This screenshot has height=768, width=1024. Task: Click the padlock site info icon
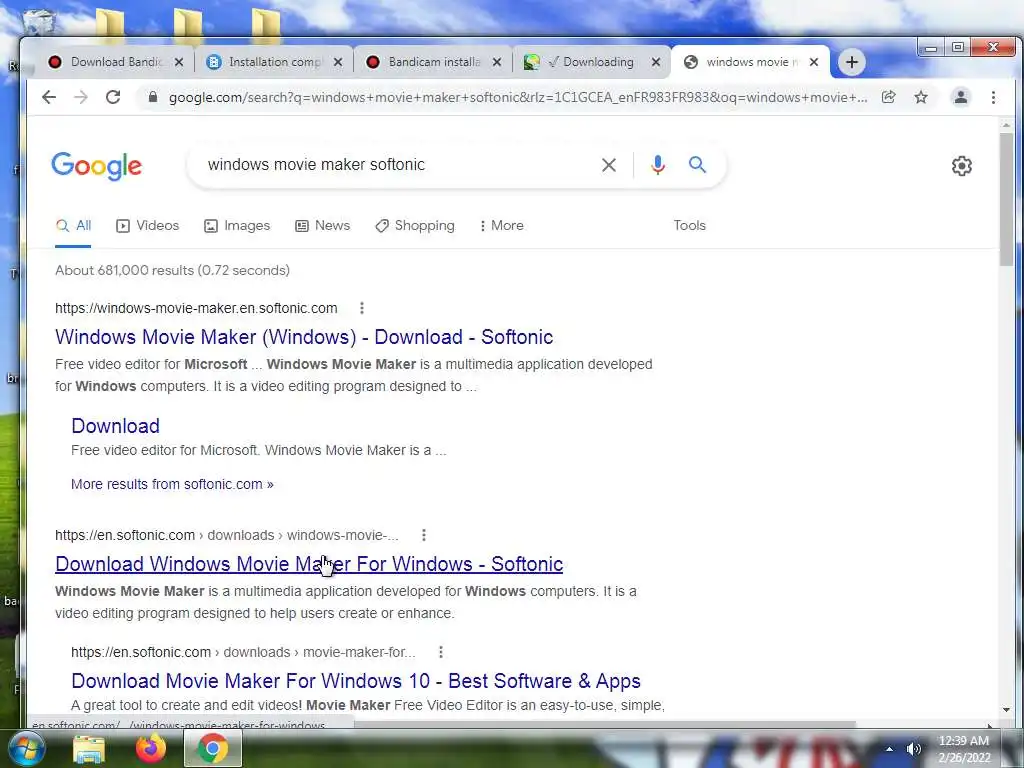[153, 97]
